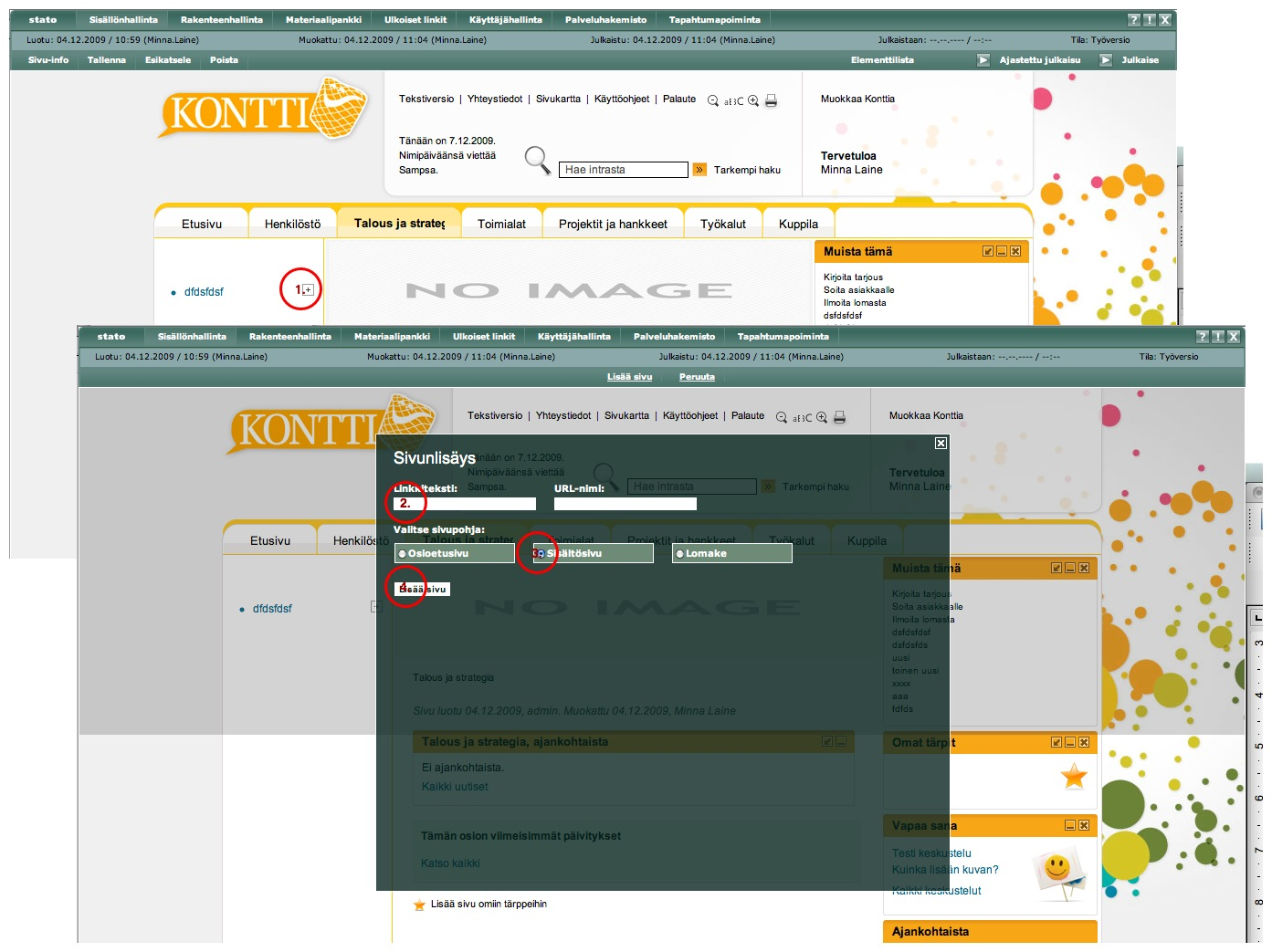Select the Sisältösivu page template radio
Viewport: 1272px width, 952px height.
(x=541, y=554)
